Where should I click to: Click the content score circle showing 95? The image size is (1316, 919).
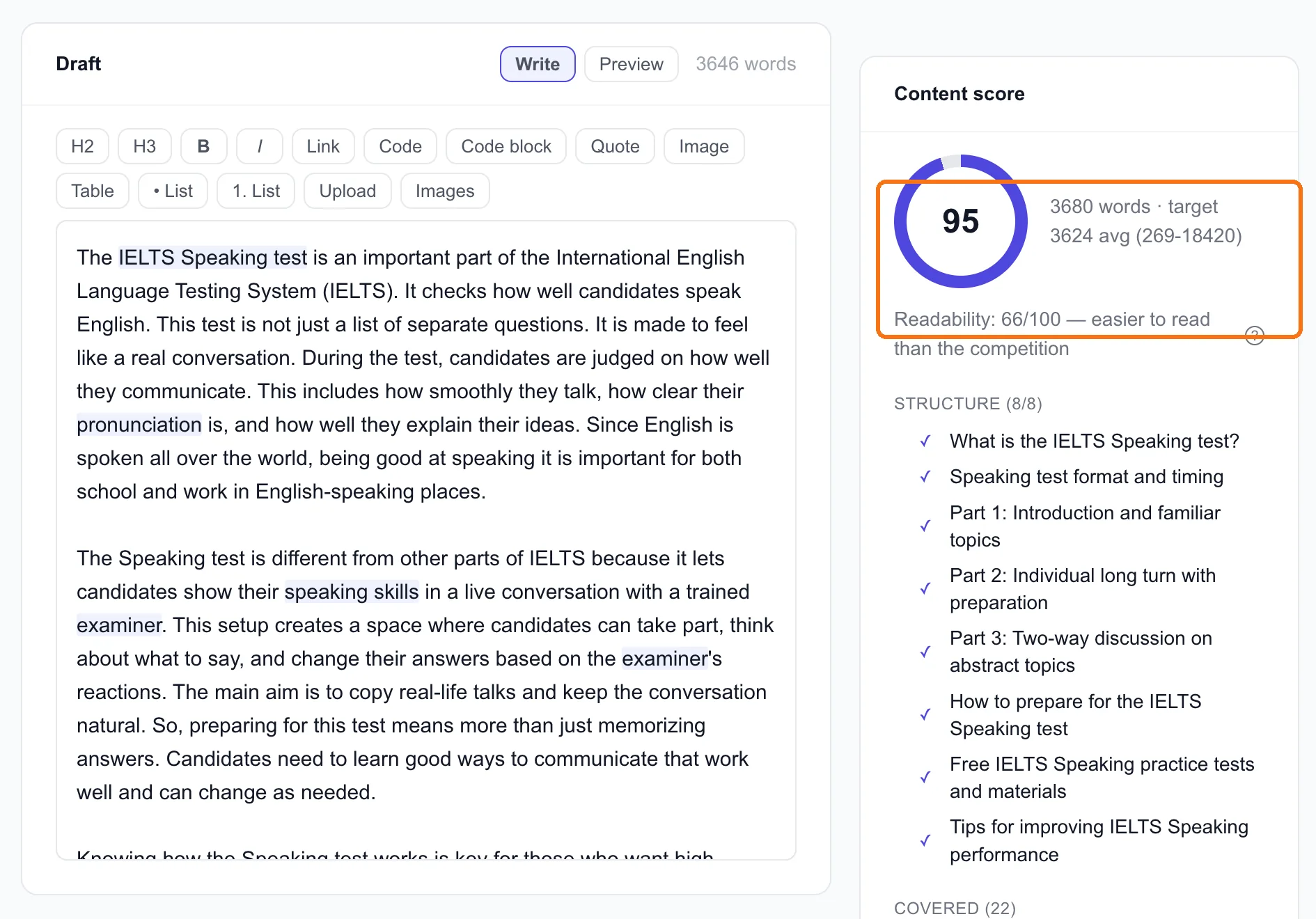click(x=961, y=221)
